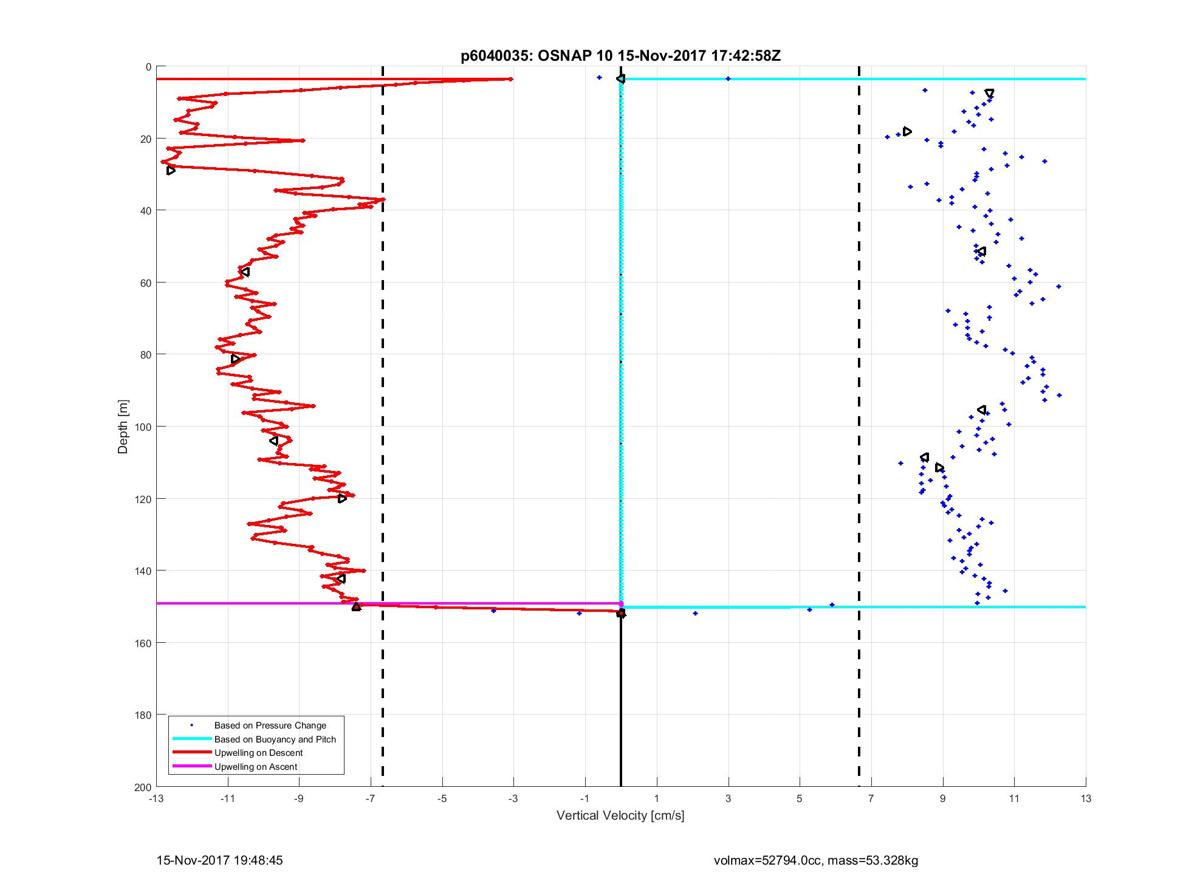
Task: Click the y-axis tick label 200
Action: (142, 787)
